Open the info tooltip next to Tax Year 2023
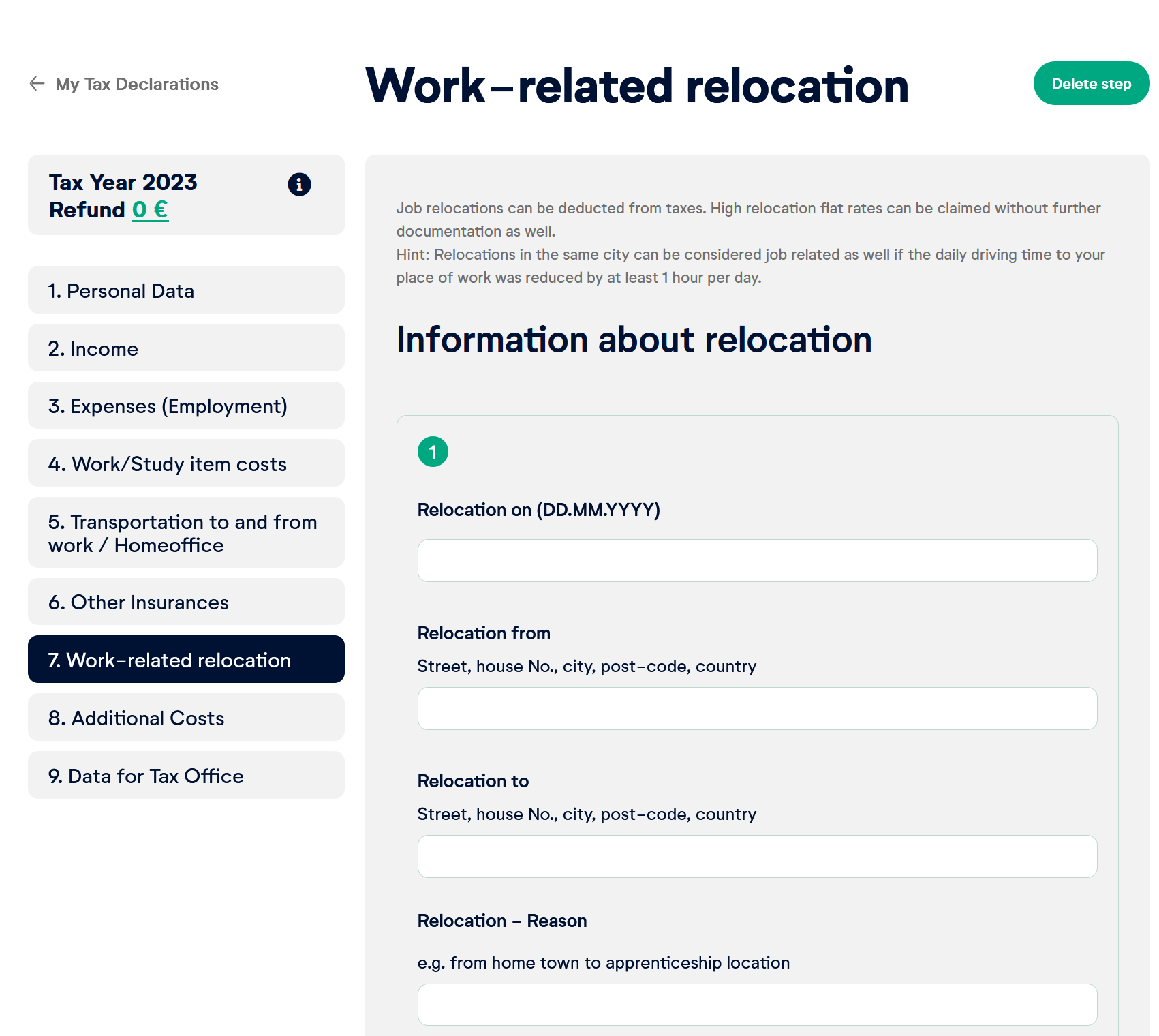 point(298,183)
